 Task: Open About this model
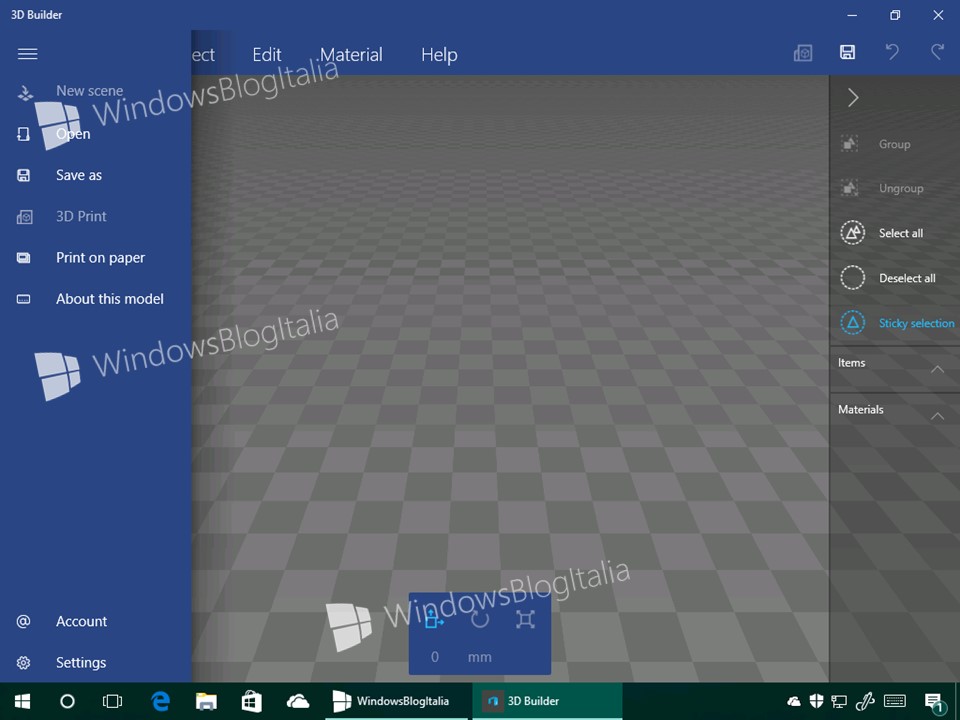pyautogui.click(x=110, y=299)
